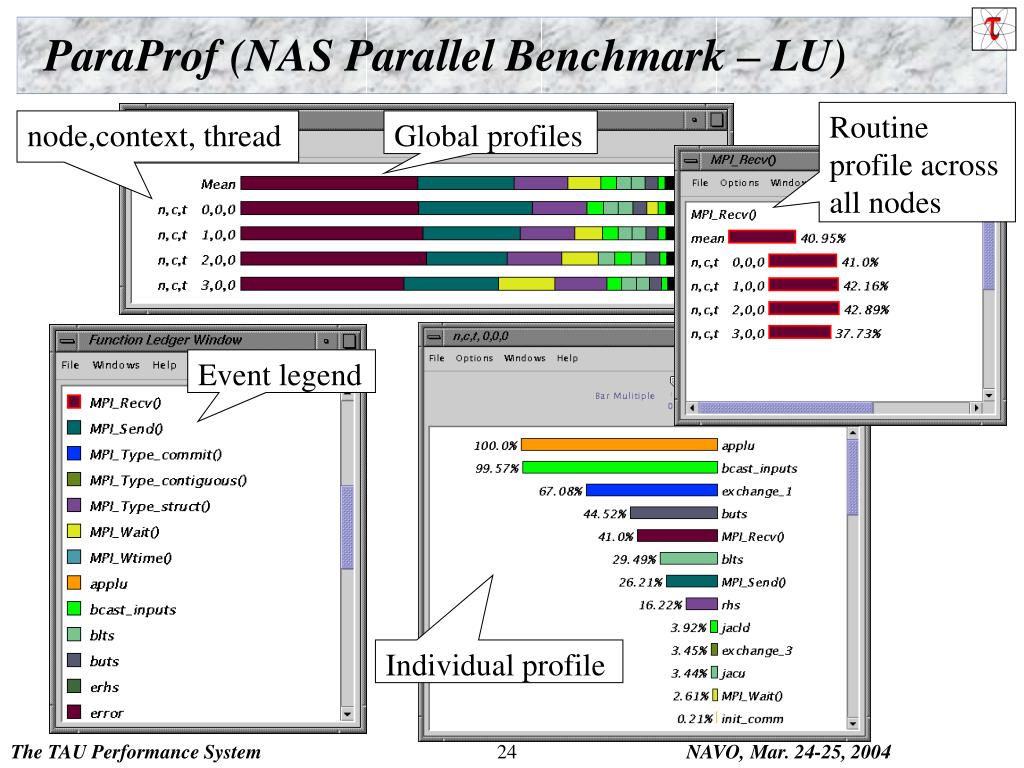Select the buts gray legend swatch

(x=74, y=660)
